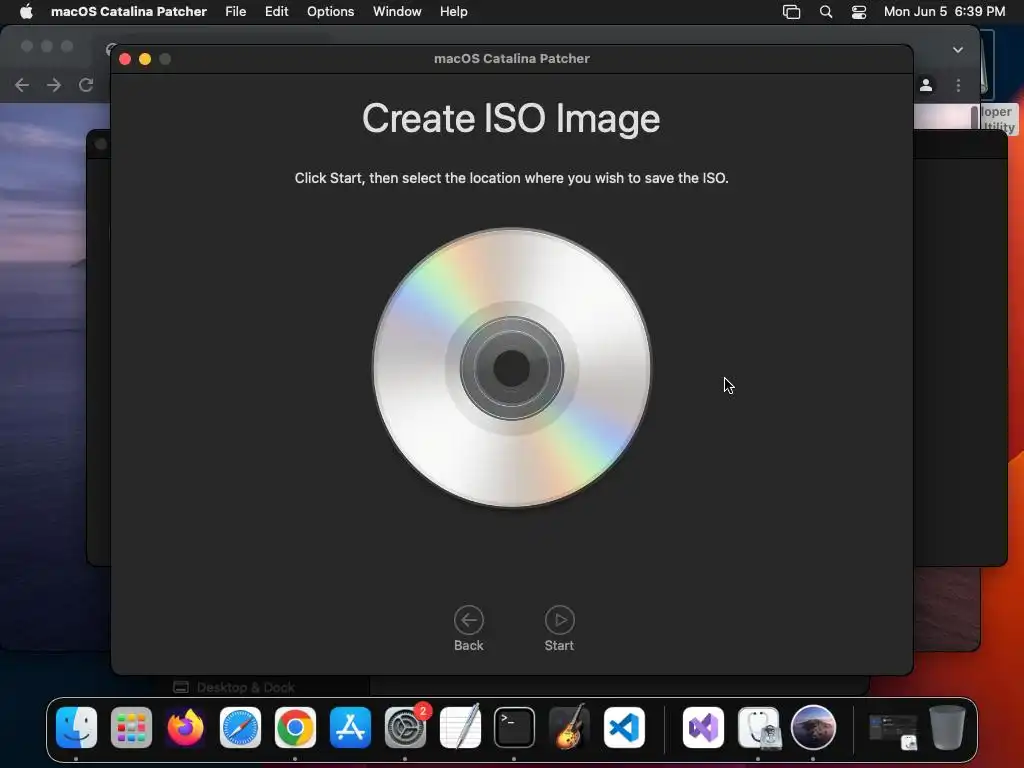Screen dimensions: 1024x768
Task: Expand tab list chevron in background browser
Action: (958, 50)
